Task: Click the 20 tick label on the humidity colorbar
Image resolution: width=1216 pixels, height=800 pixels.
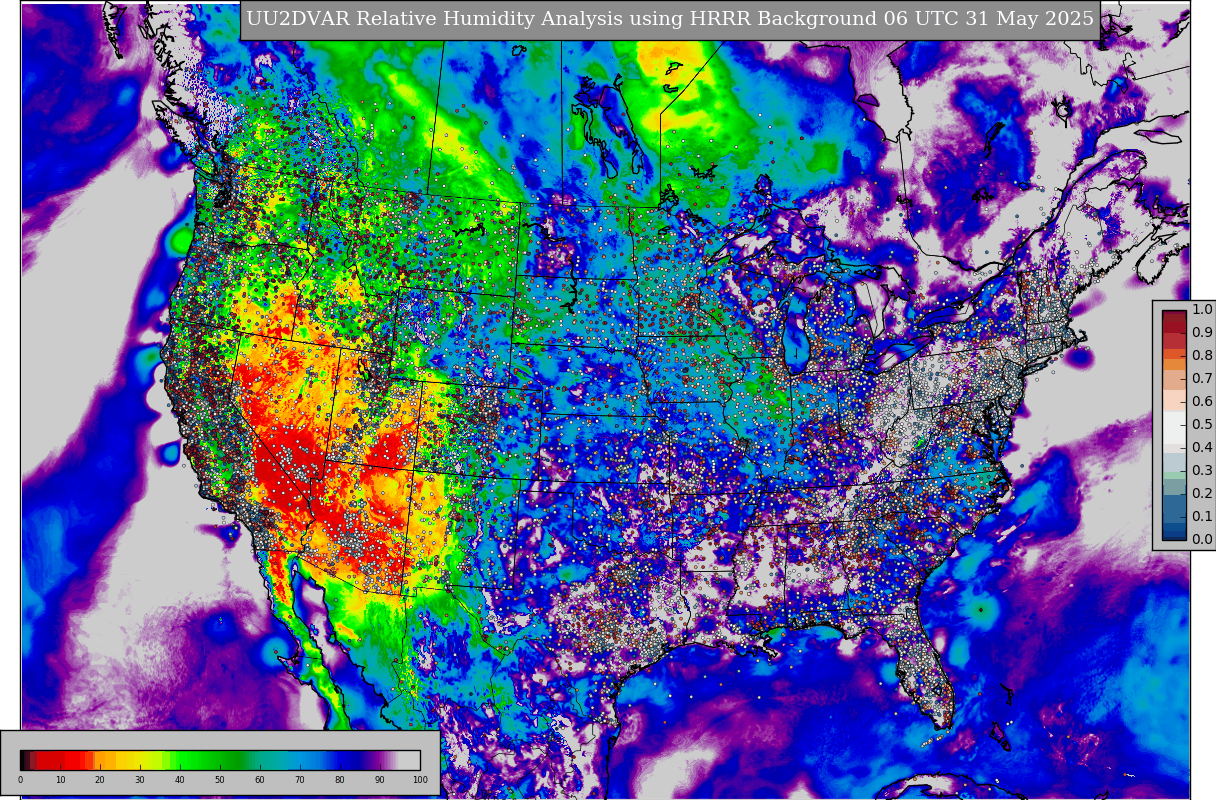Action: (100, 780)
